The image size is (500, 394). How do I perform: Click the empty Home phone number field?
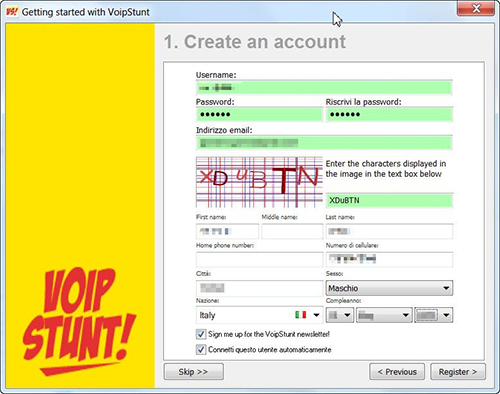click(x=259, y=259)
